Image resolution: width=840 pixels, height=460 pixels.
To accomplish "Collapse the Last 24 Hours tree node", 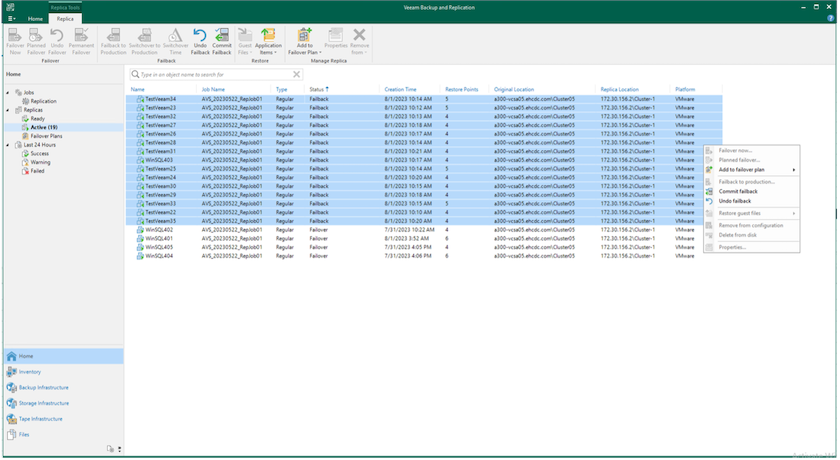I will coord(8,145).
